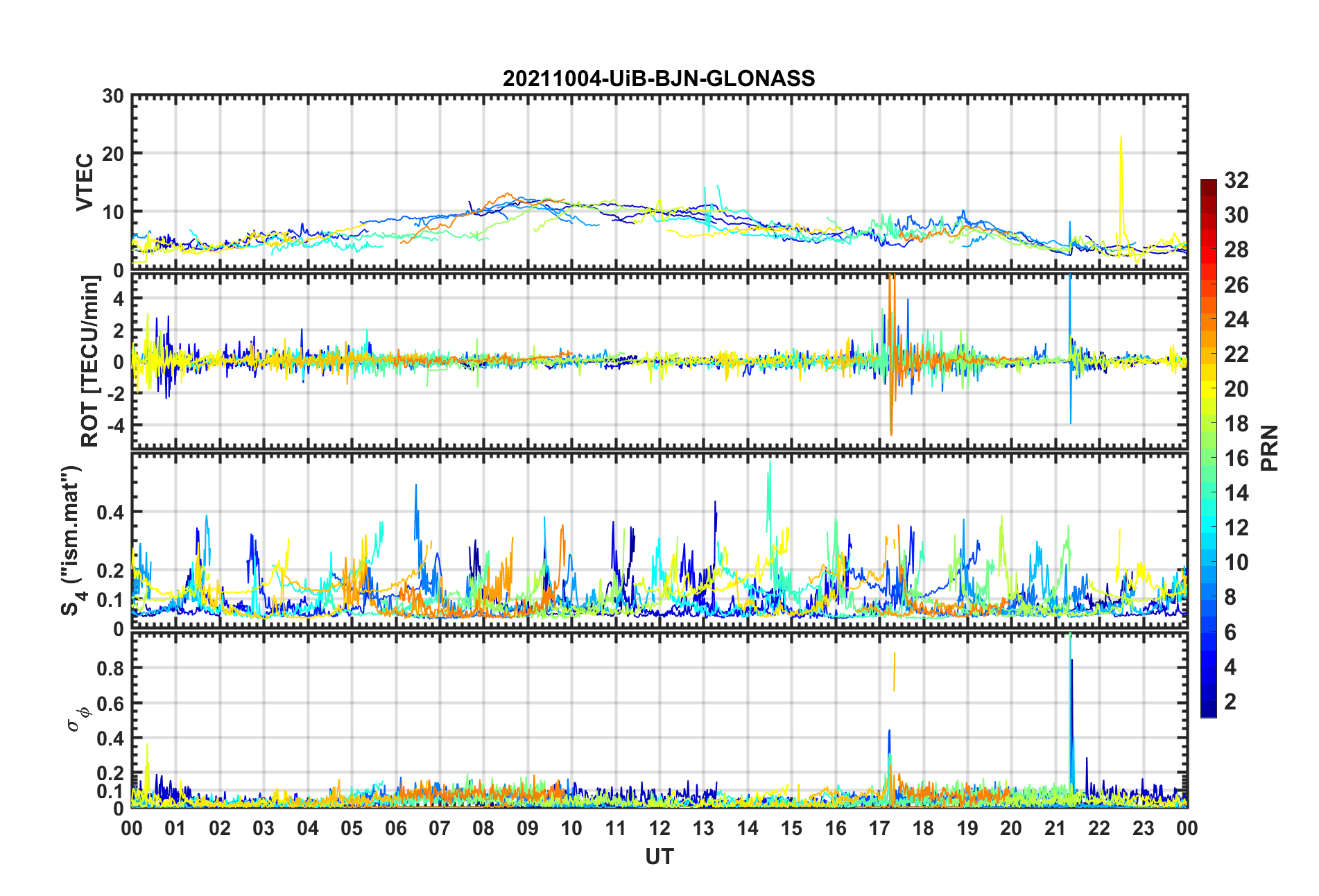
Task: Click VTEC axis tick label 20
Action: 112,154
